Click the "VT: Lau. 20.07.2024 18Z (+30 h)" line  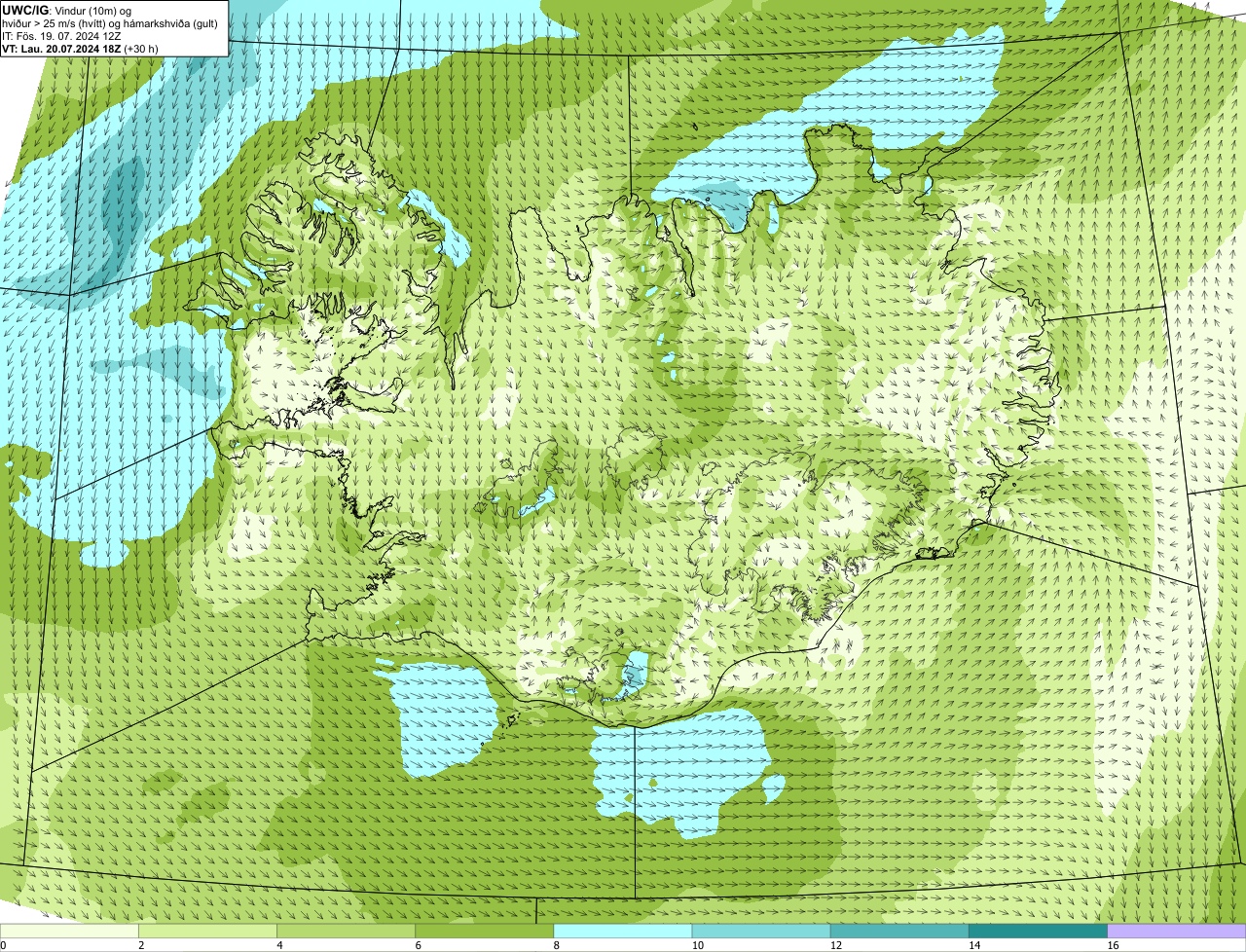80,48
